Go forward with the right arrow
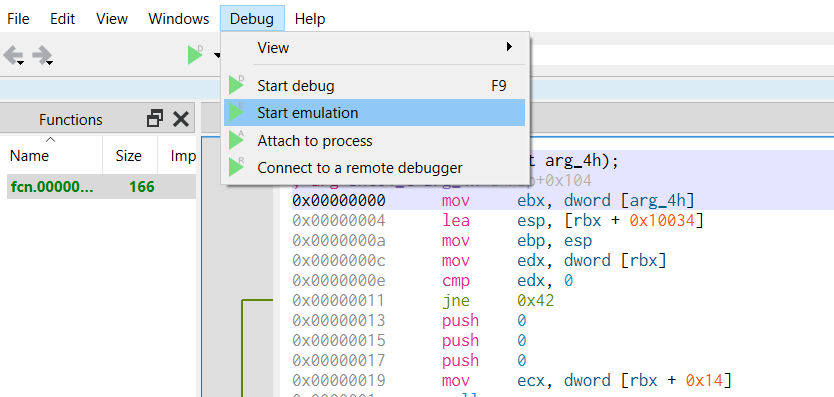Image resolution: width=834 pixels, height=397 pixels. click(x=41, y=54)
